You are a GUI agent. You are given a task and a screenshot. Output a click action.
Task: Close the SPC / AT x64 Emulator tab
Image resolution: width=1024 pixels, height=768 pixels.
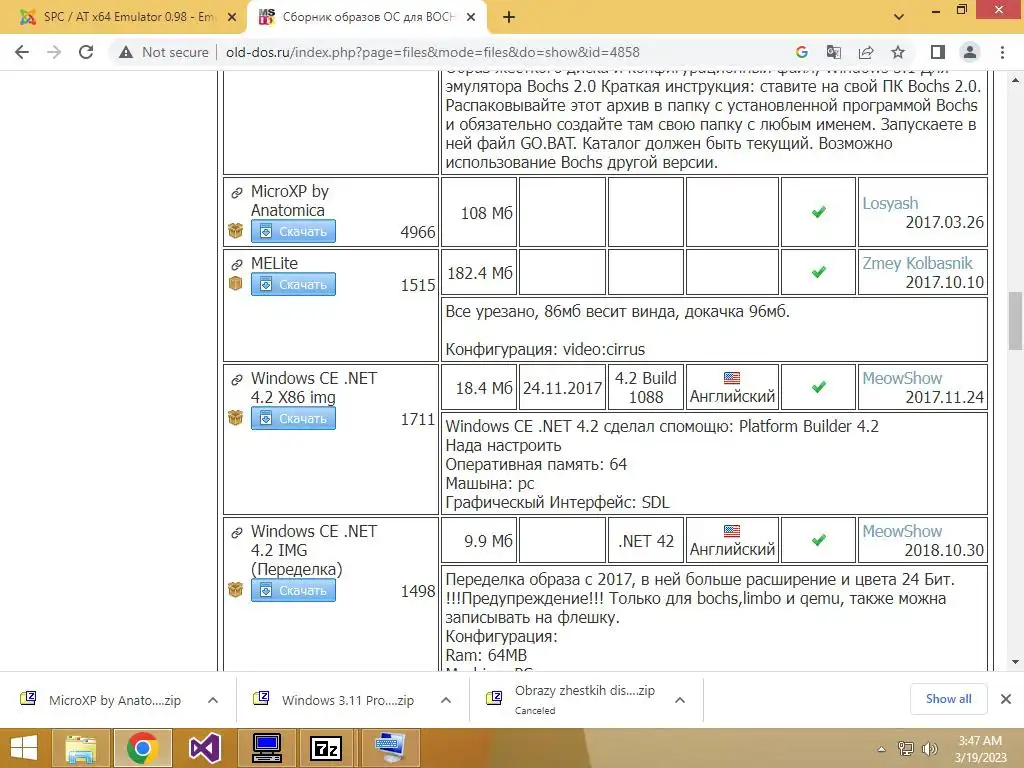[x=232, y=17]
